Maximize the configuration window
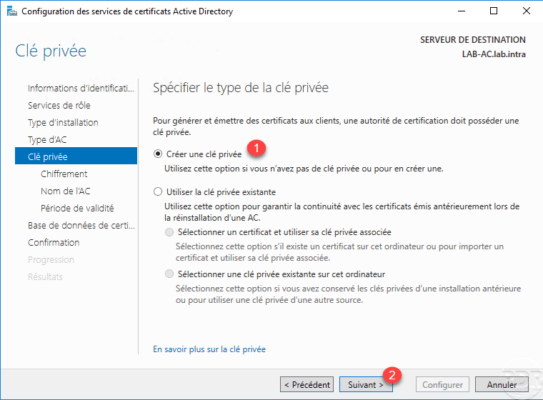Image resolution: width=543 pixels, height=400 pixels. tap(493, 11)
